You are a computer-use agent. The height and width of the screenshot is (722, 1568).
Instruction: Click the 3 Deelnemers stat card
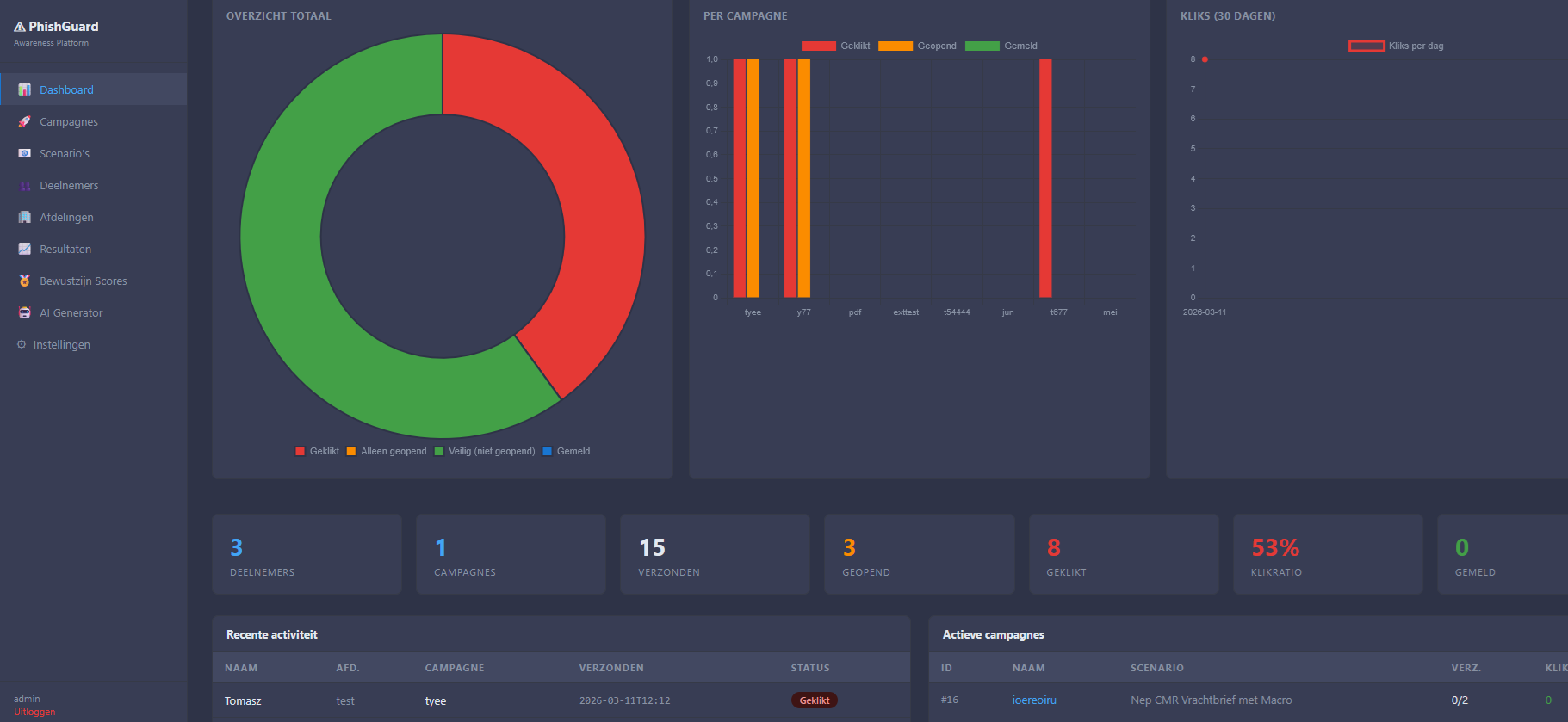pos(307,554)
